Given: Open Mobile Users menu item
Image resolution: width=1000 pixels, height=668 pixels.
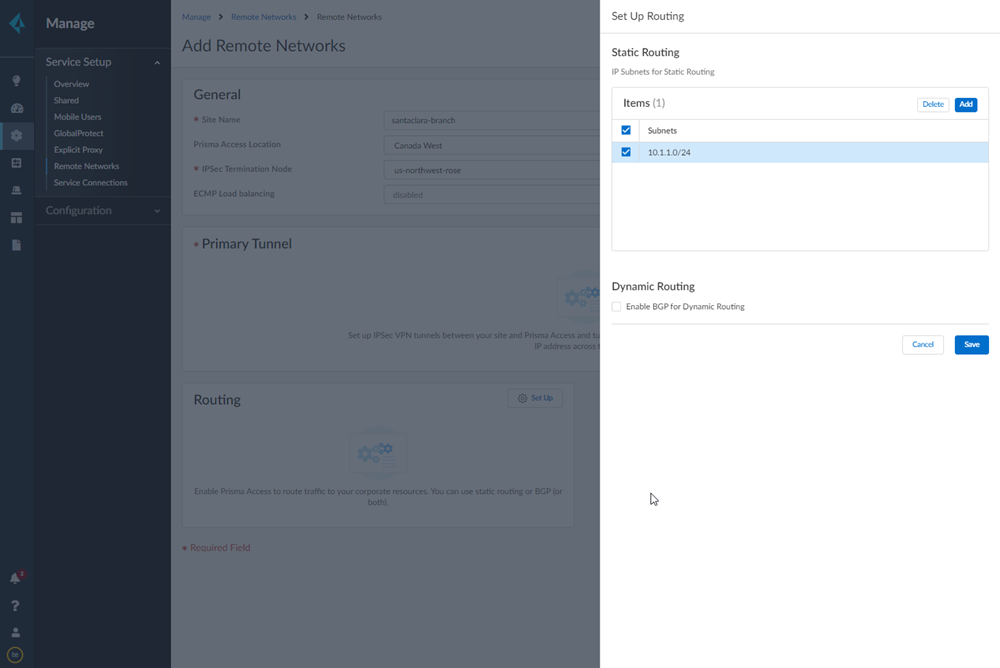Looking at the screenshot, I should coord(77,117).
